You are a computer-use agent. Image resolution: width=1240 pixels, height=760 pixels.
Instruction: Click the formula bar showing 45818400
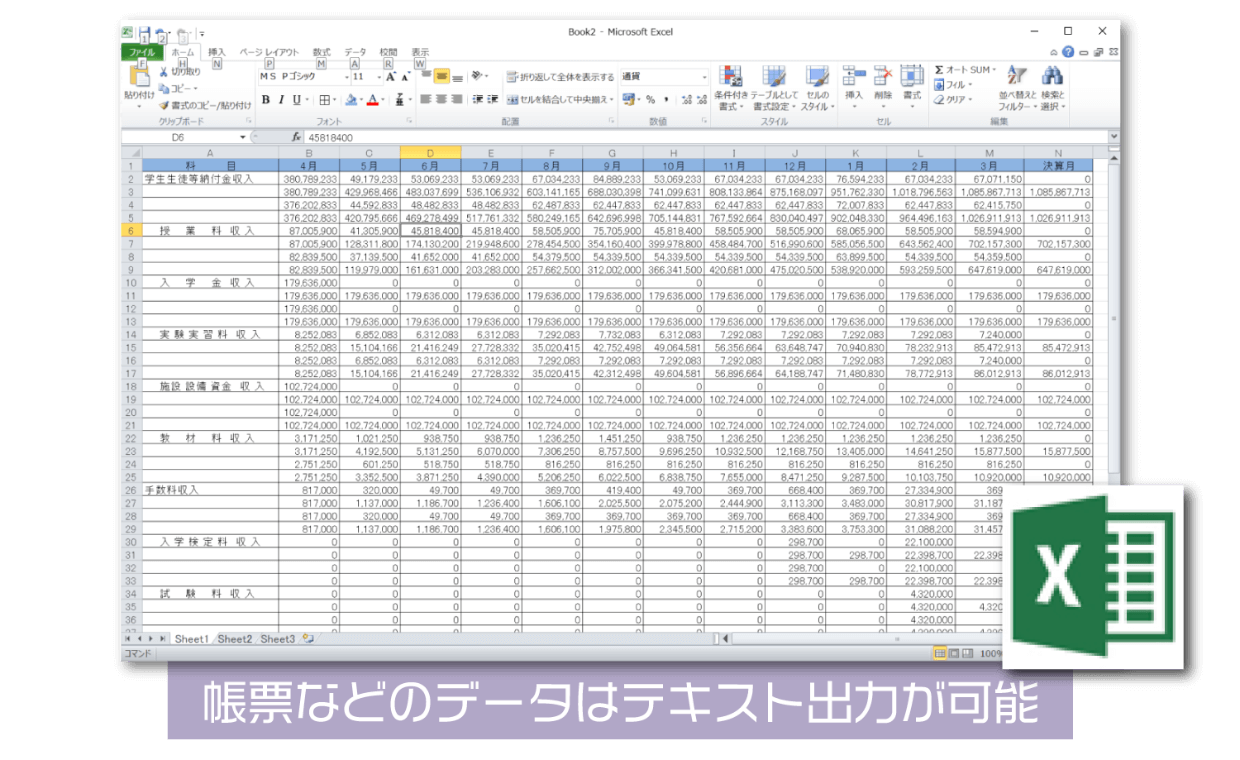tap(700, 137)
